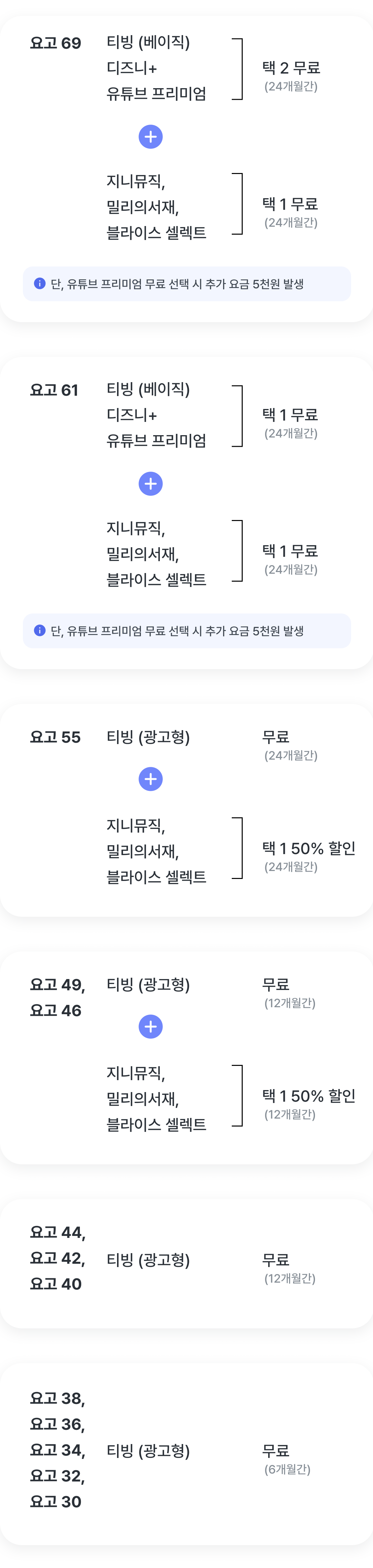
Task: Click the 택 2 무료 benefit text
Action: click(291, 68)
